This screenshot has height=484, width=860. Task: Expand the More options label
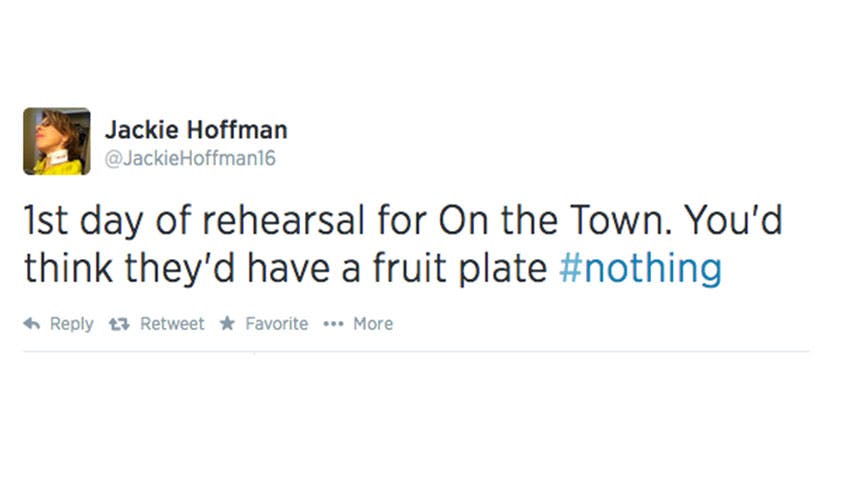click(373, 324)
